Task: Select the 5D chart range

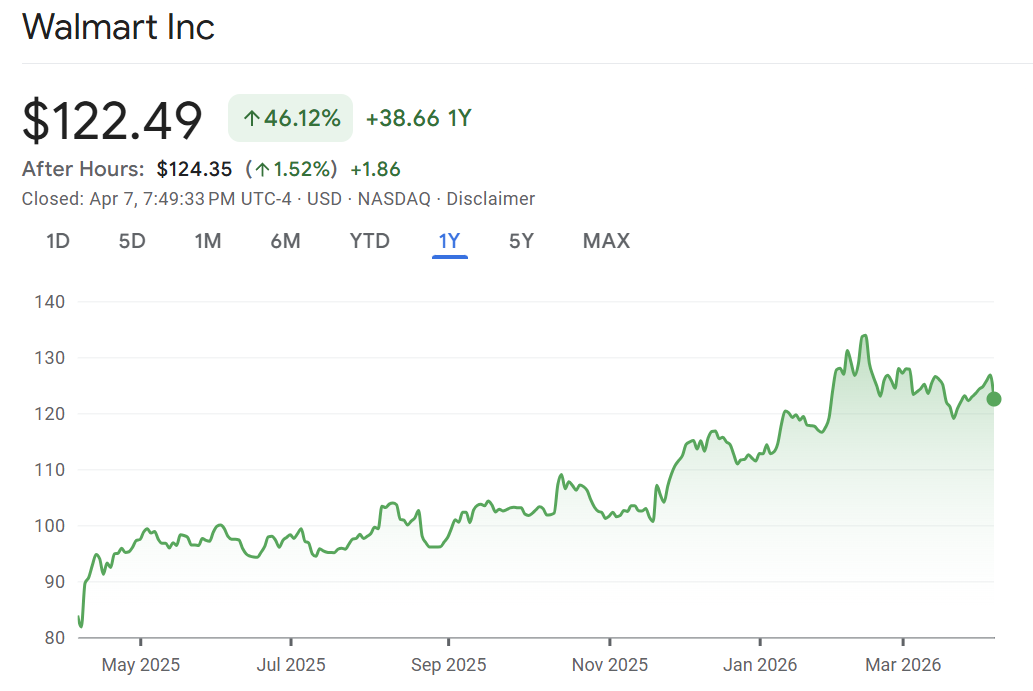Action: pos(132,241)
